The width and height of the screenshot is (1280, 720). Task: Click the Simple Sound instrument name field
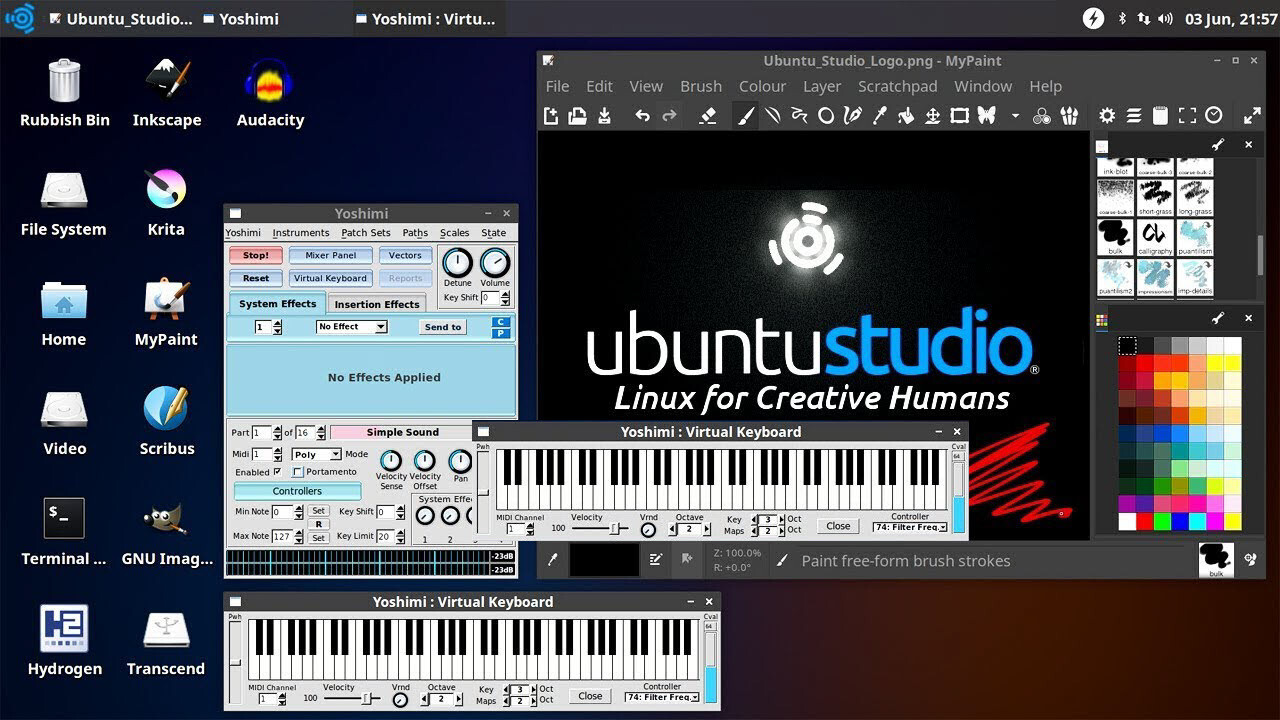pyautogui.click(x=402, y=433)
